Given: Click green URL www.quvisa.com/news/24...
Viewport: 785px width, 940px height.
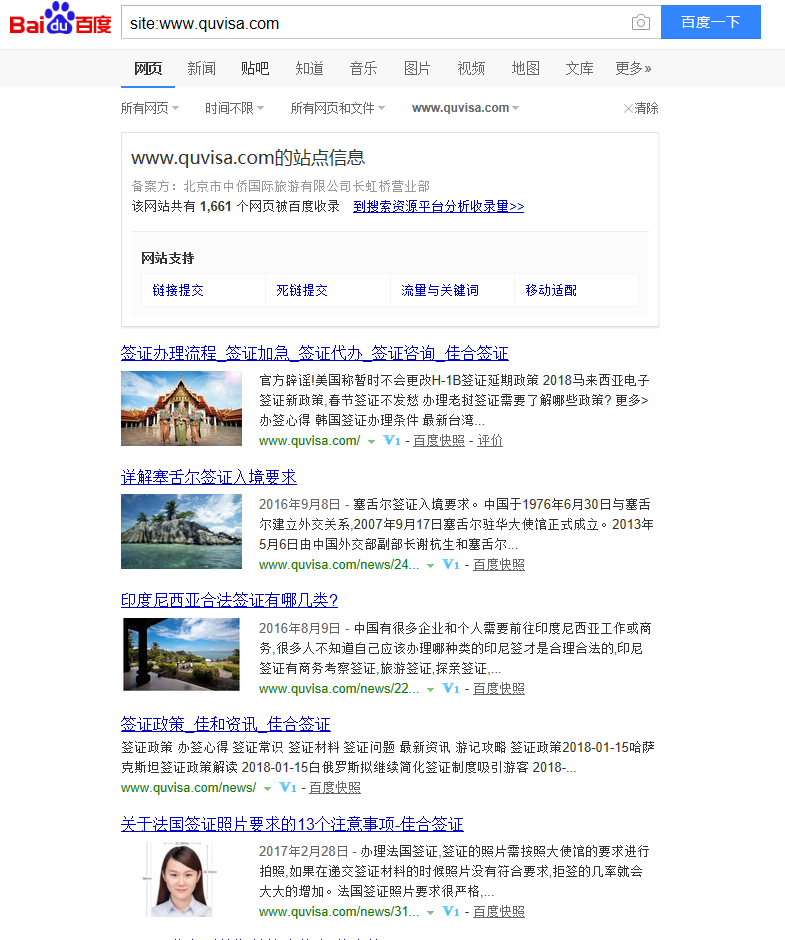Looking at the screenshot, I should tap(339, 565).
